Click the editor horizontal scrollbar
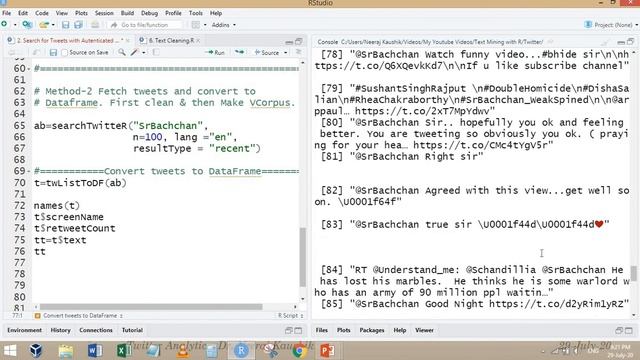This screenshot has height=360, width=640. pyautogui.click(x=151, y=307)
